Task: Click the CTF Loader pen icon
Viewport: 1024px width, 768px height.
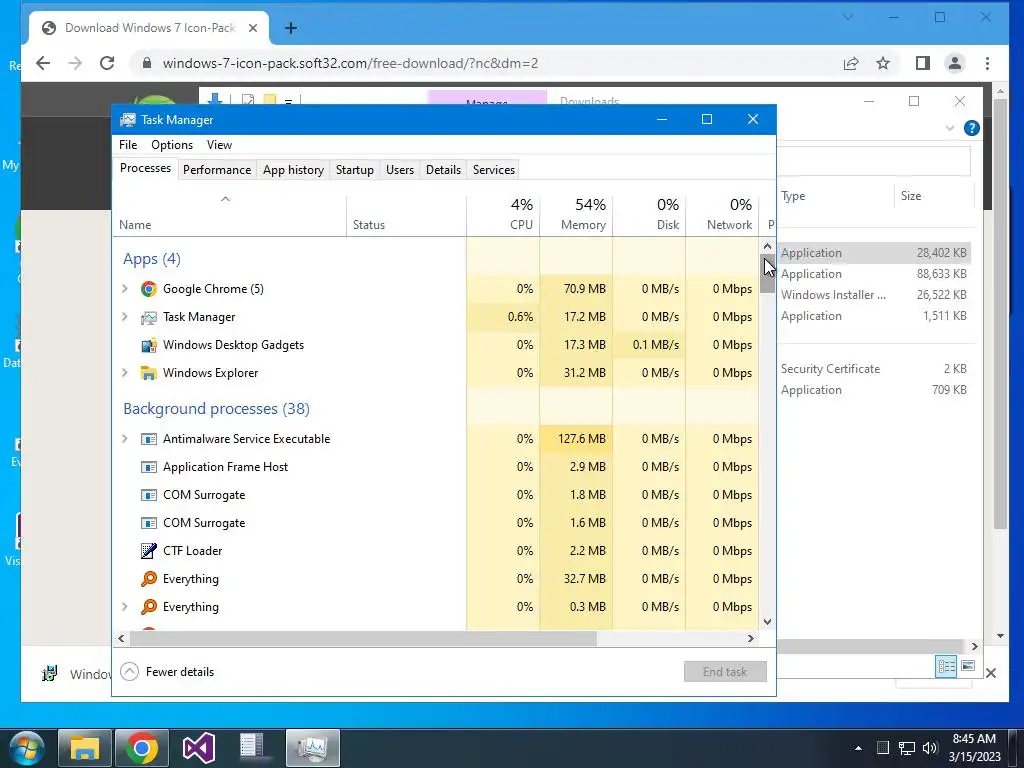Action: 149,551
